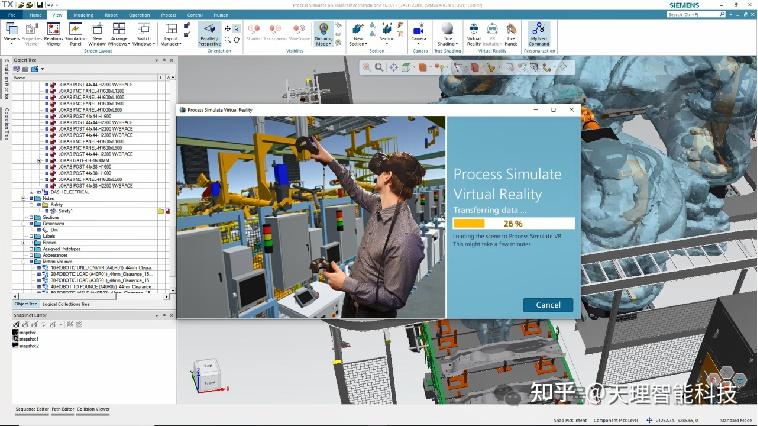
Task: Select snapshot2 in Snapshot Editor
Action: coord(25,346)
